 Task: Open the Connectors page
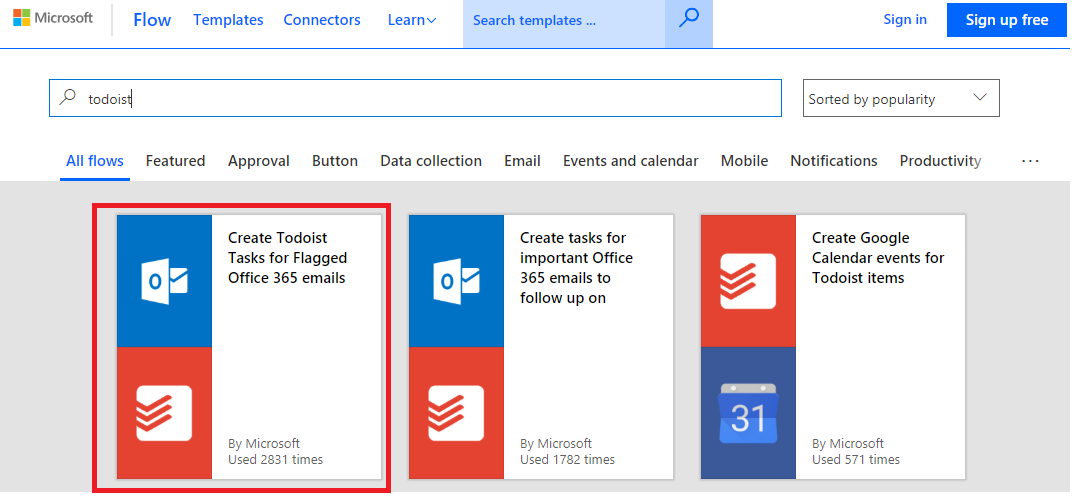coord(322,21)
